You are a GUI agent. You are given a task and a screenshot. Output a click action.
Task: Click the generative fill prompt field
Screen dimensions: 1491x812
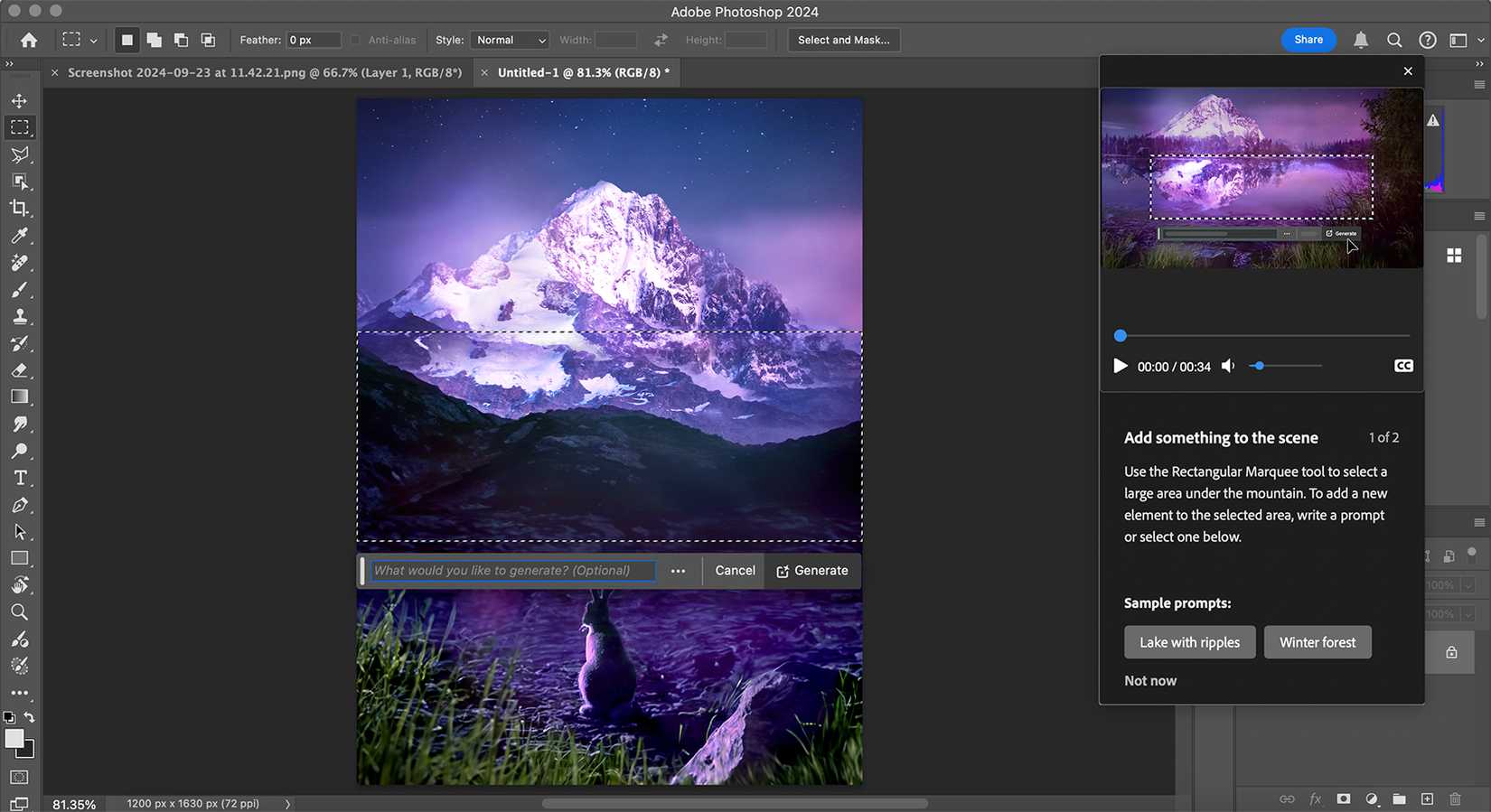tap(512, 571)
